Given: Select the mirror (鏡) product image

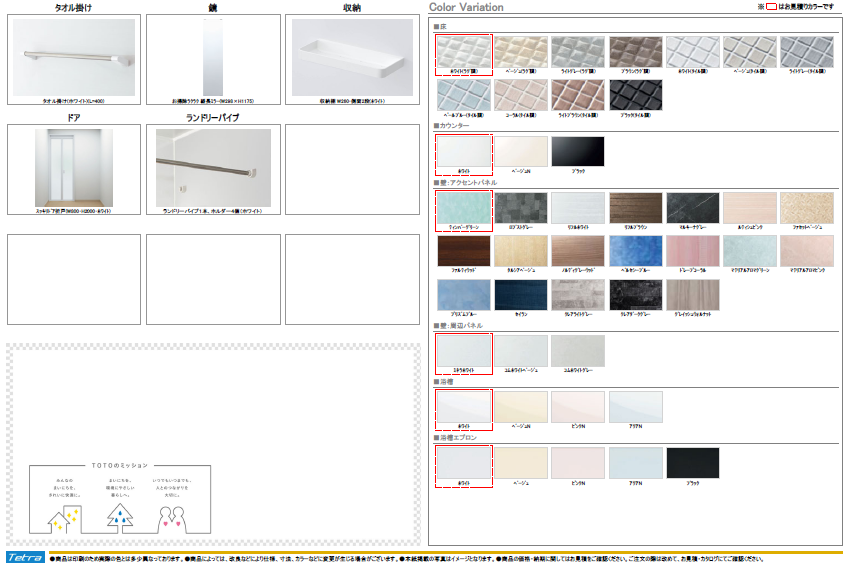Looking at the screenshot, I should tap(212, 58).
